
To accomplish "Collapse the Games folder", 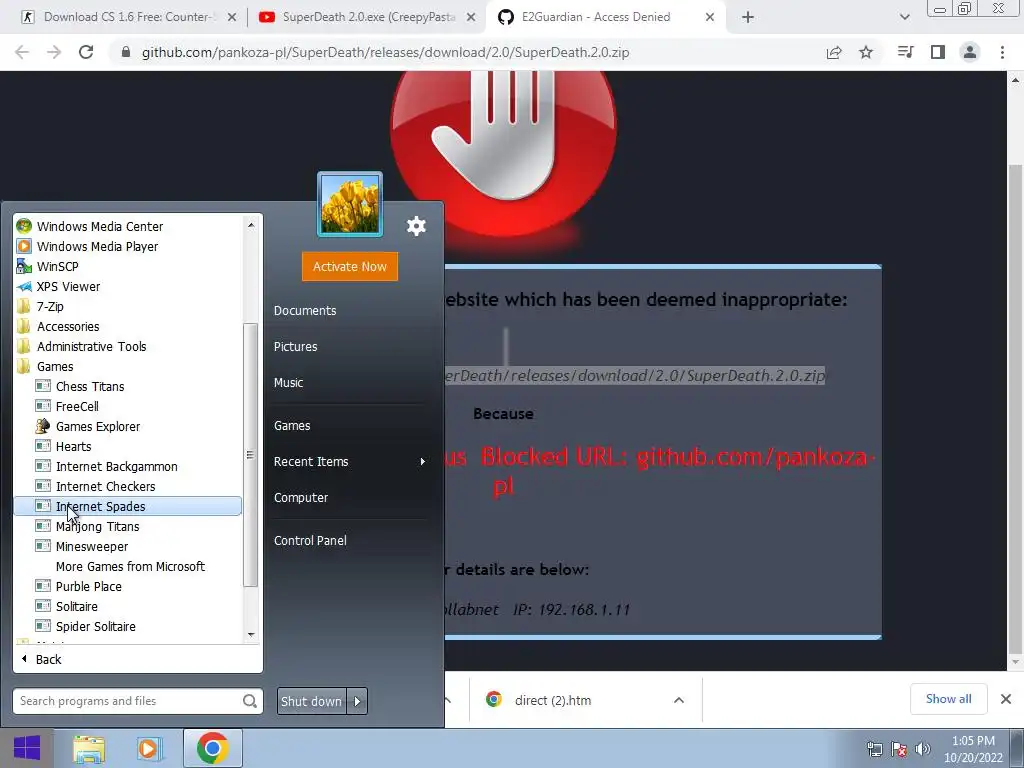I will (x=55, y=366).
